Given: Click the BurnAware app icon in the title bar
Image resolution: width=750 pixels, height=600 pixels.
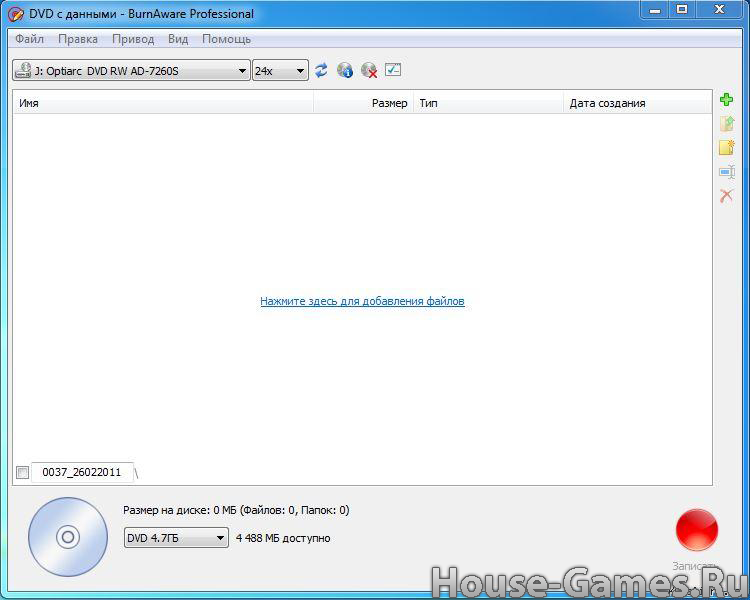Looking at the screenshot, I should click(16, 14).
